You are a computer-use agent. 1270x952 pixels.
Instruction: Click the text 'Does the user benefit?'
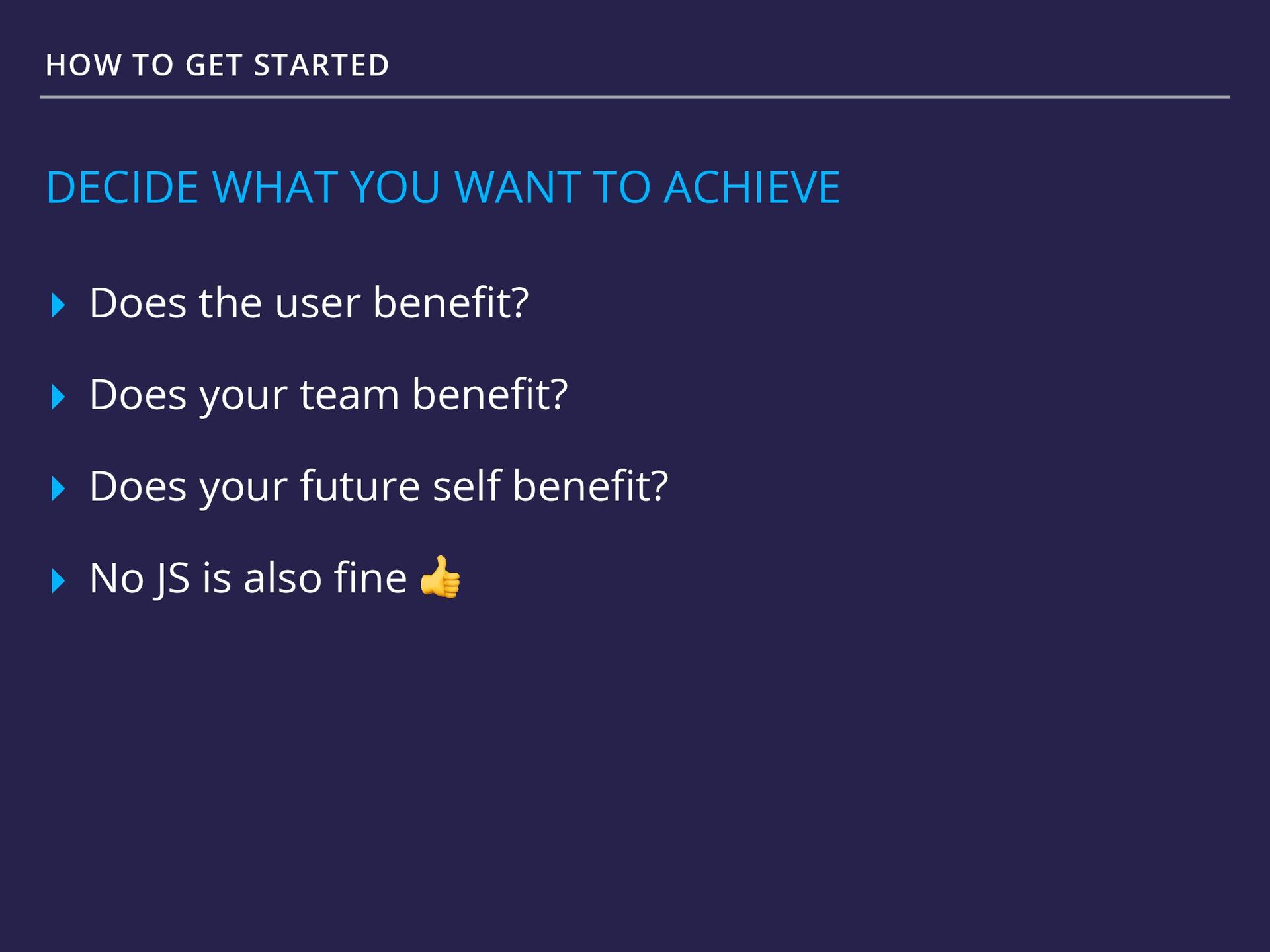click(309, 303)
